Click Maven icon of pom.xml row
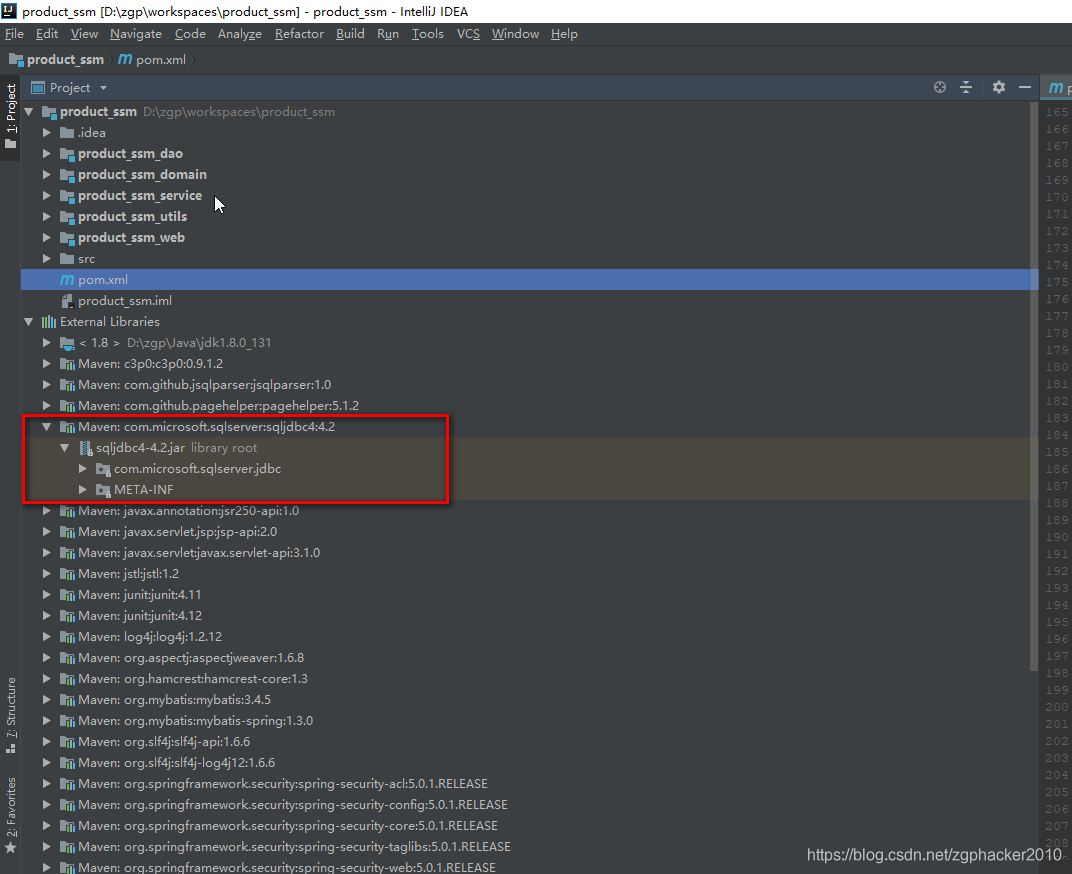The width and height of the screenshot is (1072, 874). click(x=67, y=280)
